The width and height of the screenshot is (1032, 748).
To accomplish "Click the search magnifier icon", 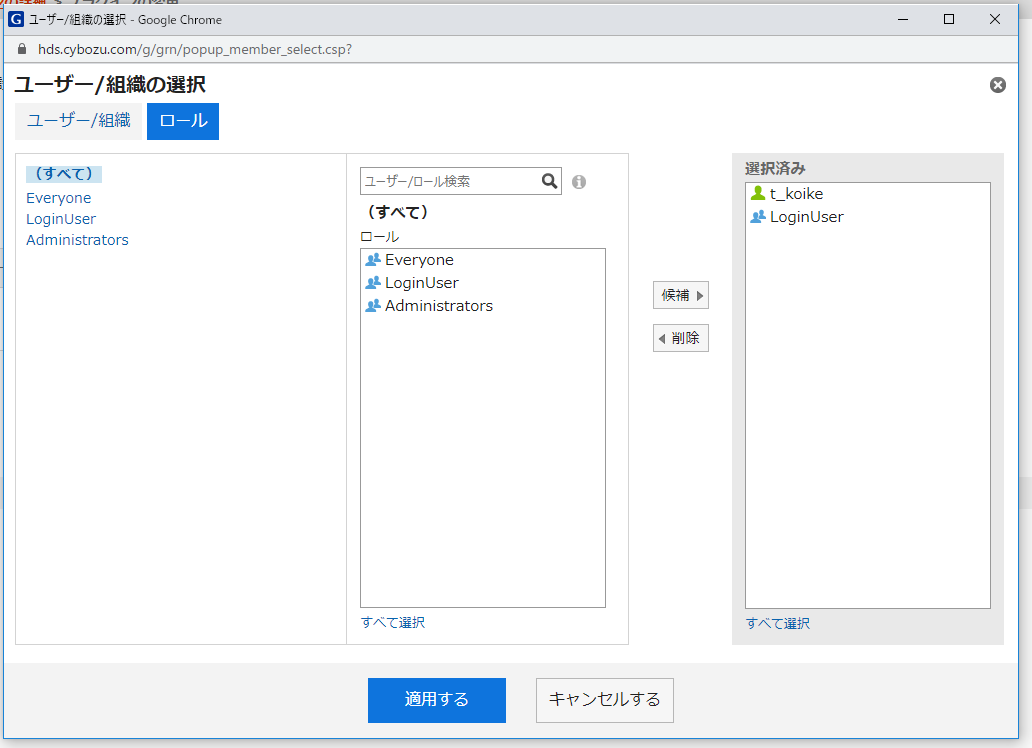I will (x=549, y=181).
